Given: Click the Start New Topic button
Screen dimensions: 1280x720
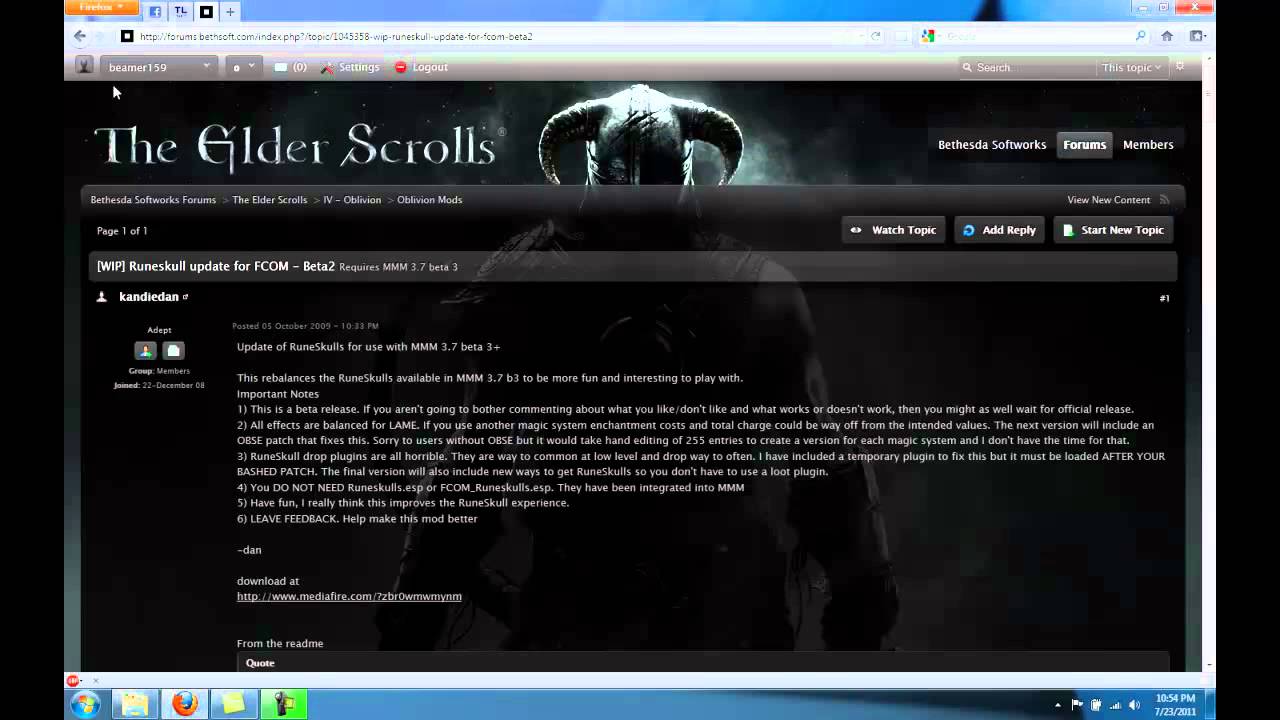Looking at the screenshot, I should pos(1113,230).
